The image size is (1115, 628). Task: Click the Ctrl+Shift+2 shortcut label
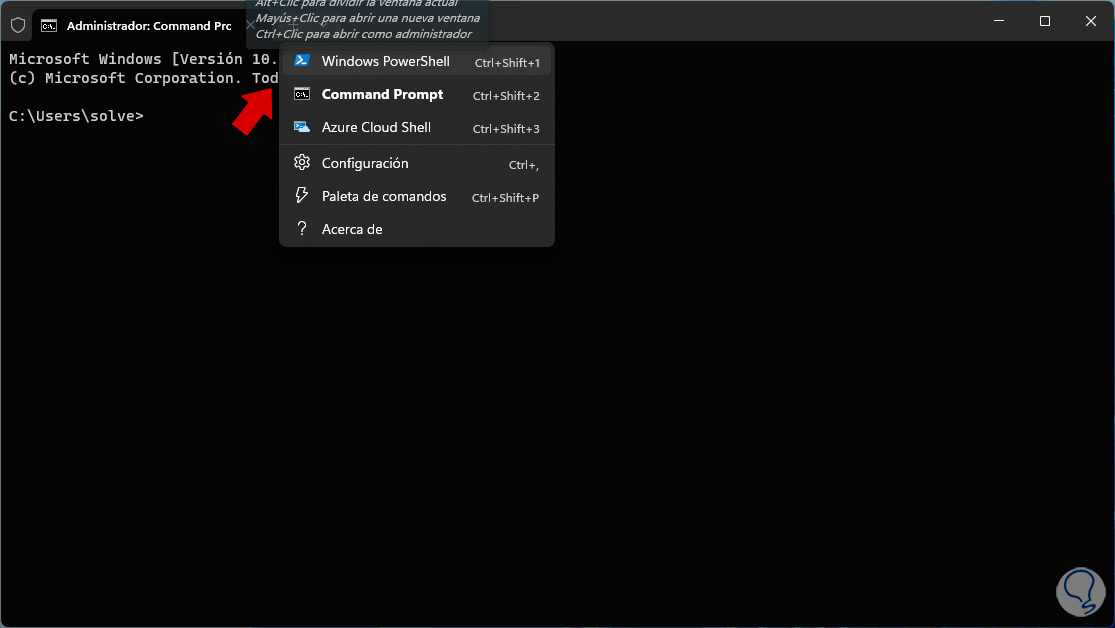pos(506,95)
